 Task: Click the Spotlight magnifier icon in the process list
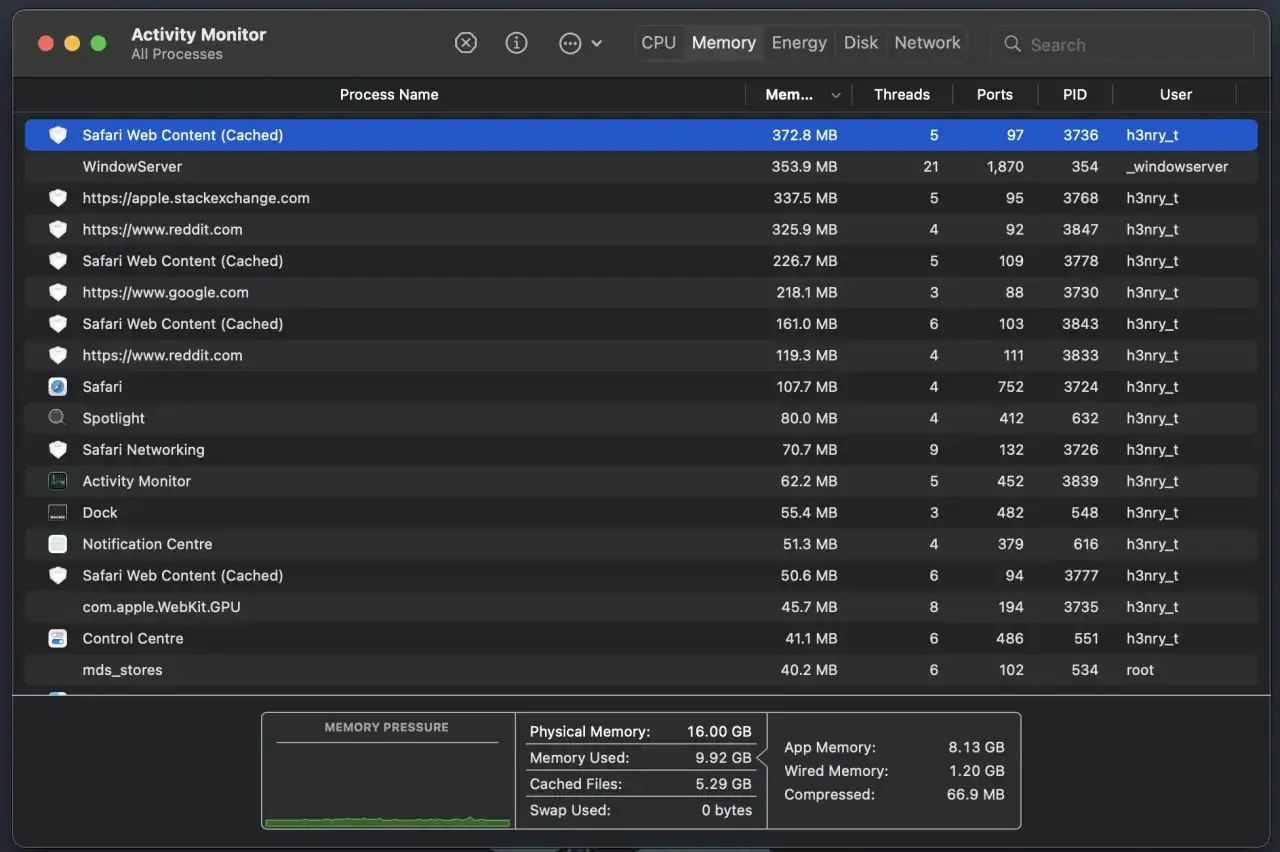(58, 418)
